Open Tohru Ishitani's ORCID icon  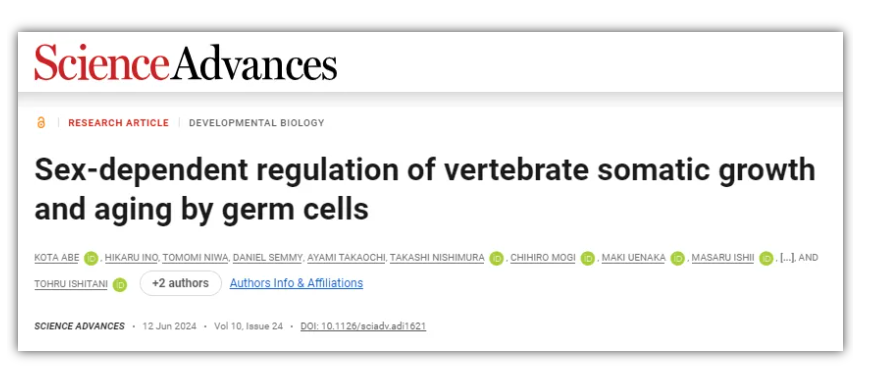point(120,284)
